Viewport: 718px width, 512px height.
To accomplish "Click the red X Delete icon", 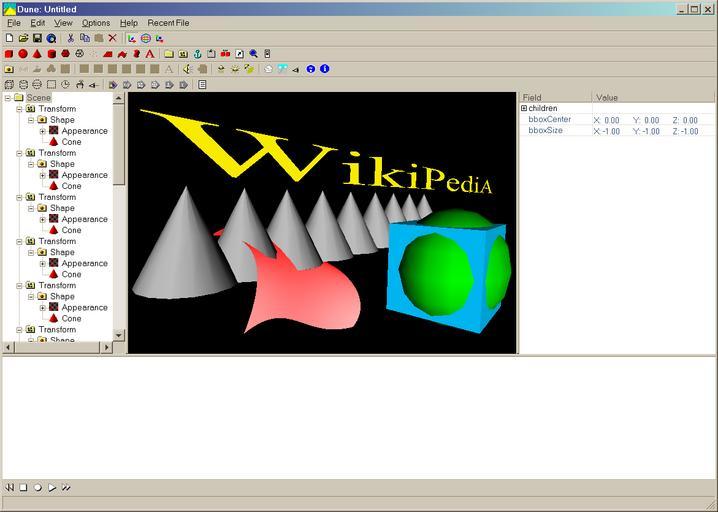I will pos(112,38).
